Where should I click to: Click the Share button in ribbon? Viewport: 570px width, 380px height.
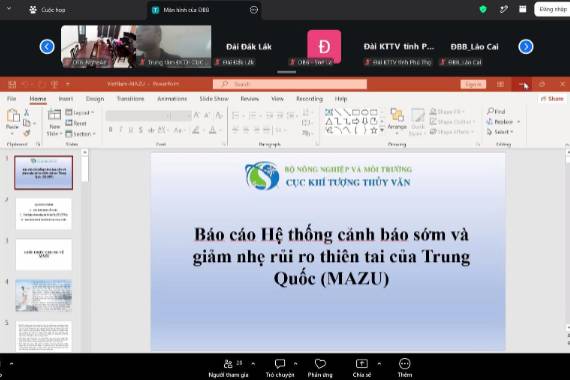click(x=552, y=99)
